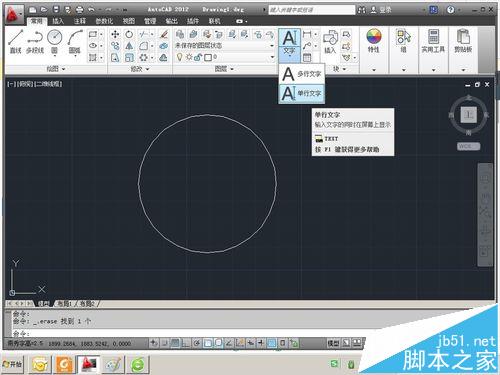This screenshot has width=500, height=375.
Task: Toggle the layer lightbulb on/off icon
Action: pos(180,57)
